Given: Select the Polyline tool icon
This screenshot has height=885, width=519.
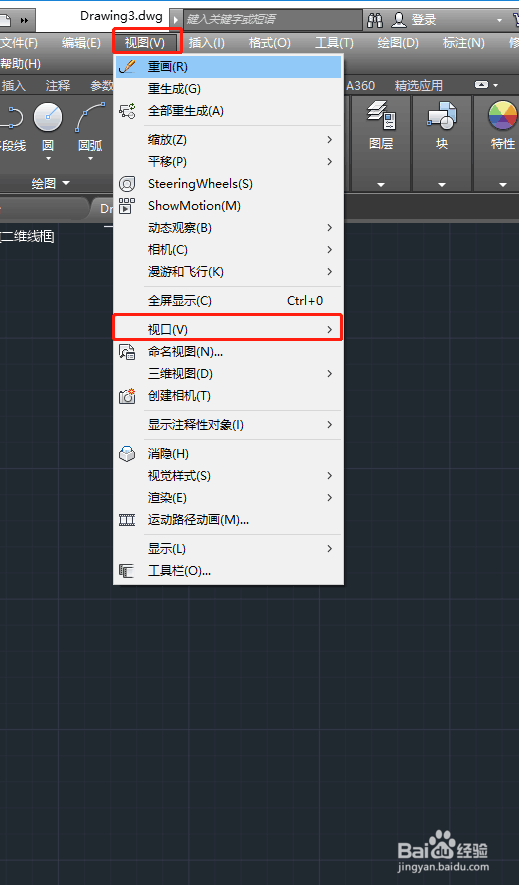Looking at the screenshot, I should 11,117.
